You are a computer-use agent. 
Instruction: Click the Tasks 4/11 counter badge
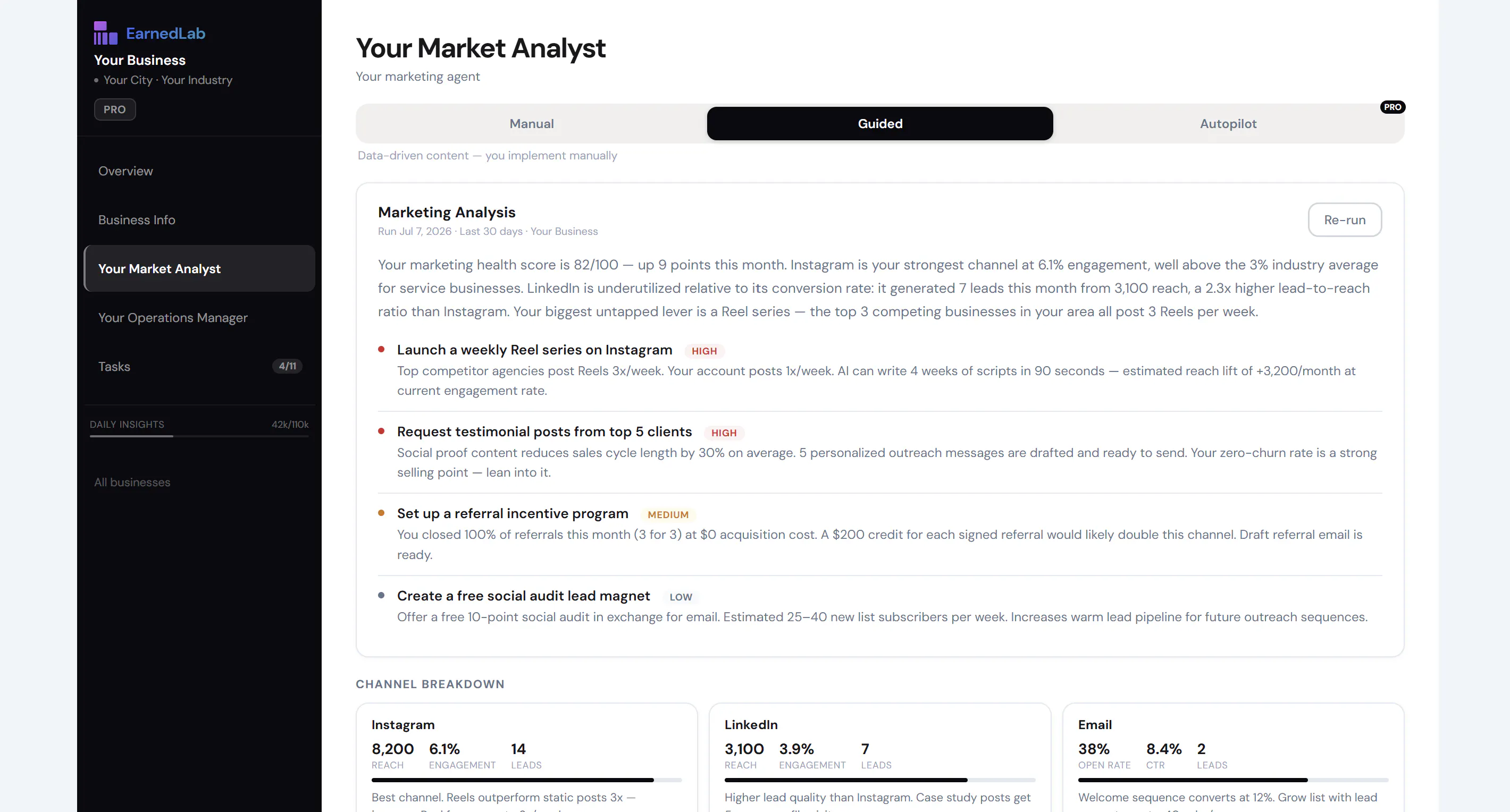(x=287, y=366)
